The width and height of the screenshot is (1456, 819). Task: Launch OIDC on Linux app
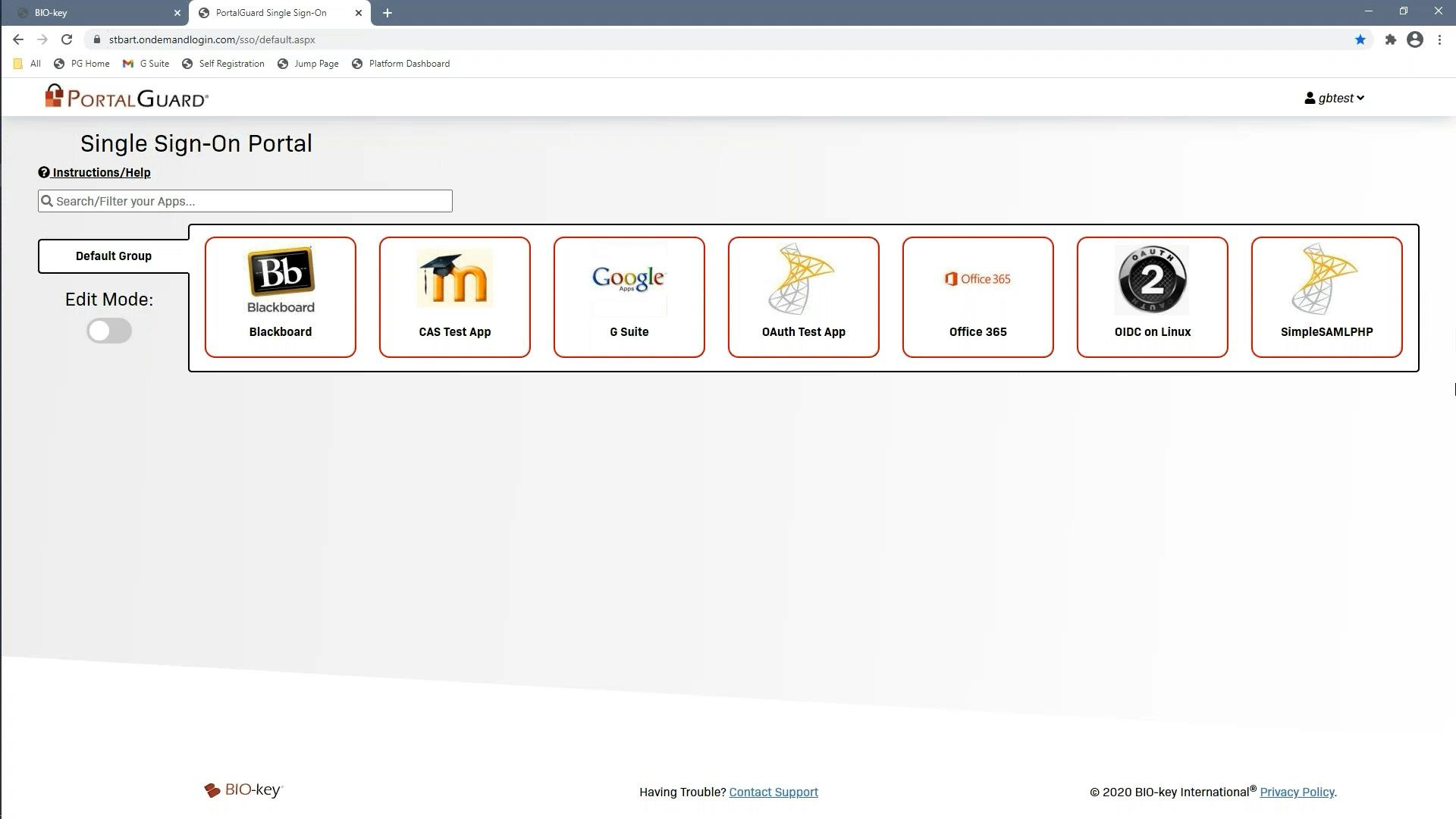[x=1152, y=297]
